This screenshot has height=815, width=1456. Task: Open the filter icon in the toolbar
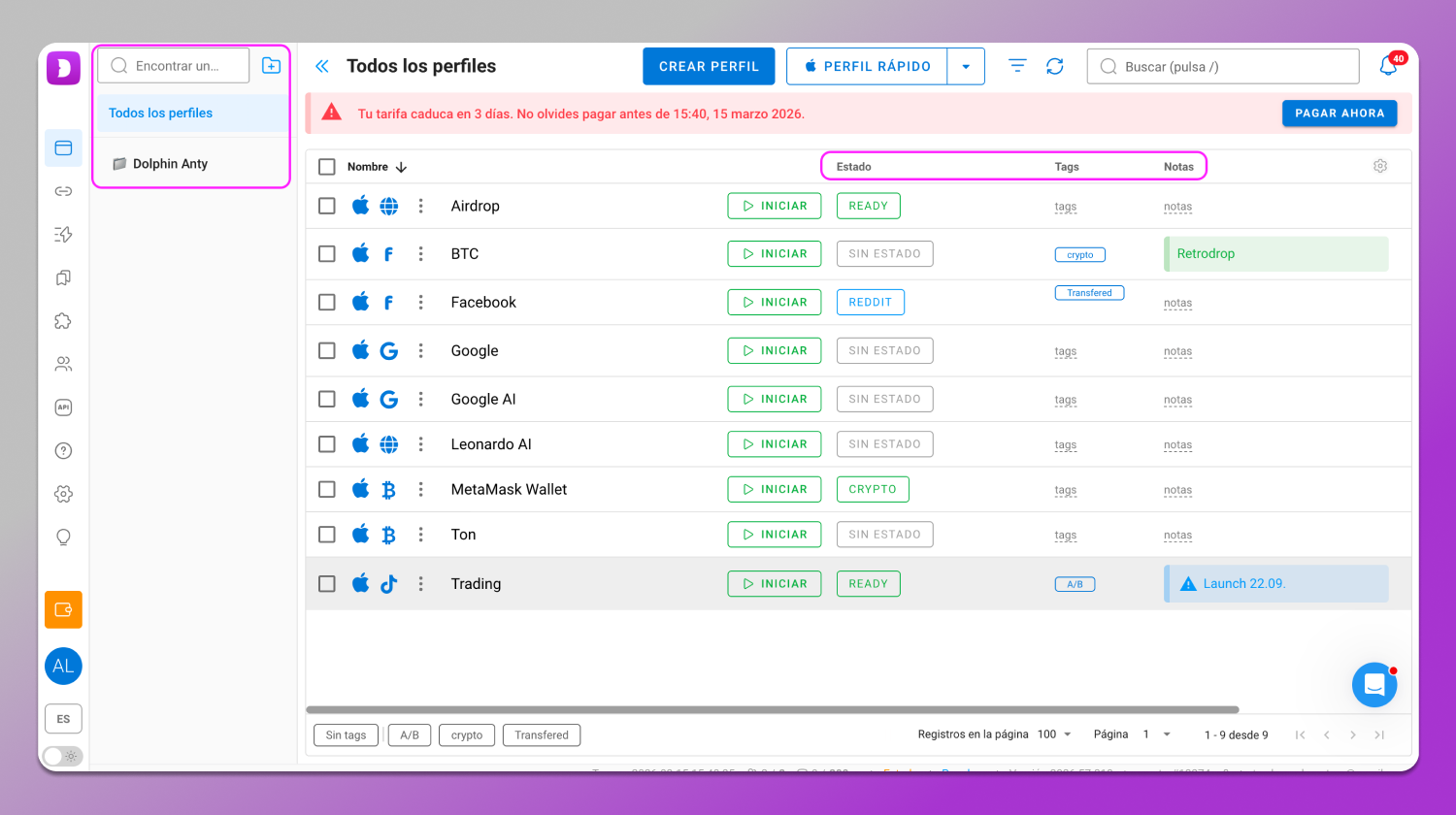1016,66
